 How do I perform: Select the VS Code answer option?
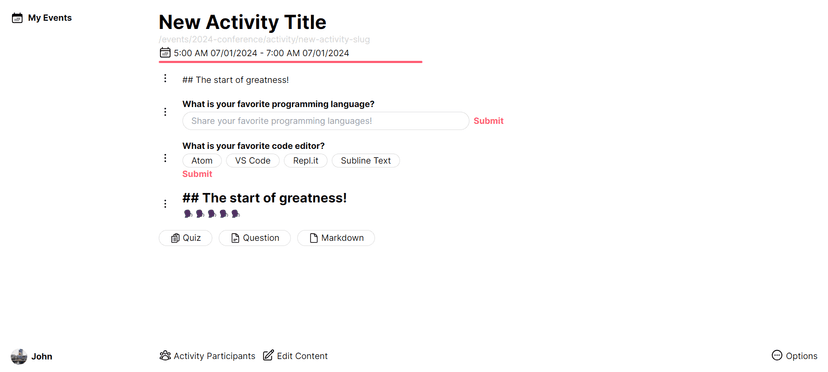pos(253,161)
